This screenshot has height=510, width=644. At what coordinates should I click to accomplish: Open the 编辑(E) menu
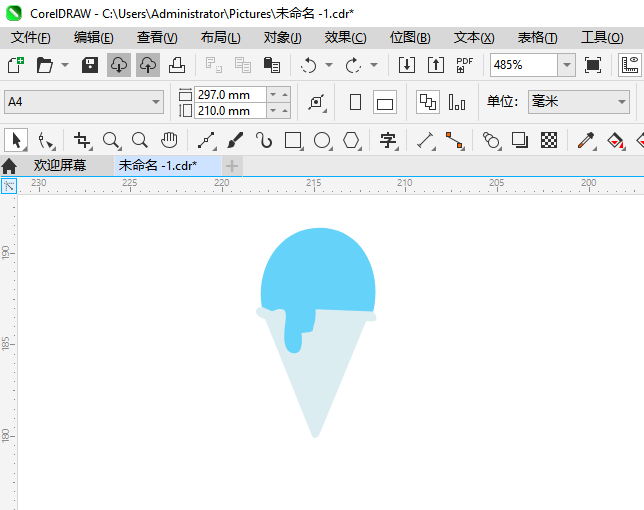(x=94, y=38)
